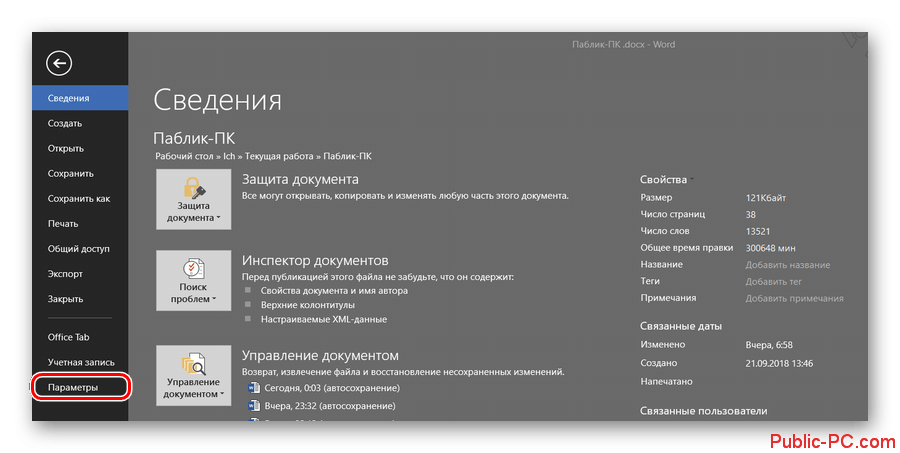Click Word icon of today's 0:03 autosave

pos(254,388)
